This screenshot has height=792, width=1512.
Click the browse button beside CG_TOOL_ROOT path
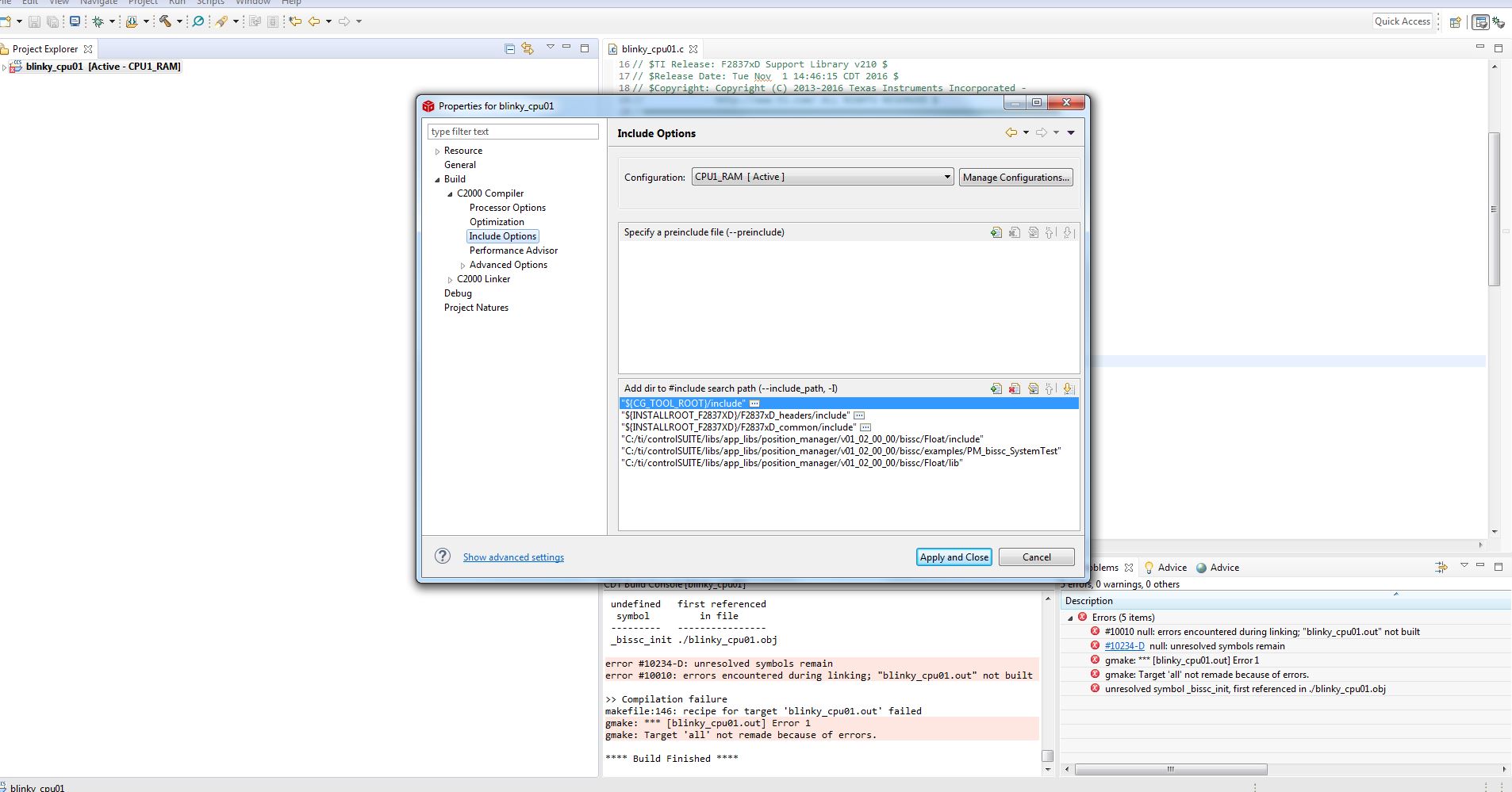point(754,404)
